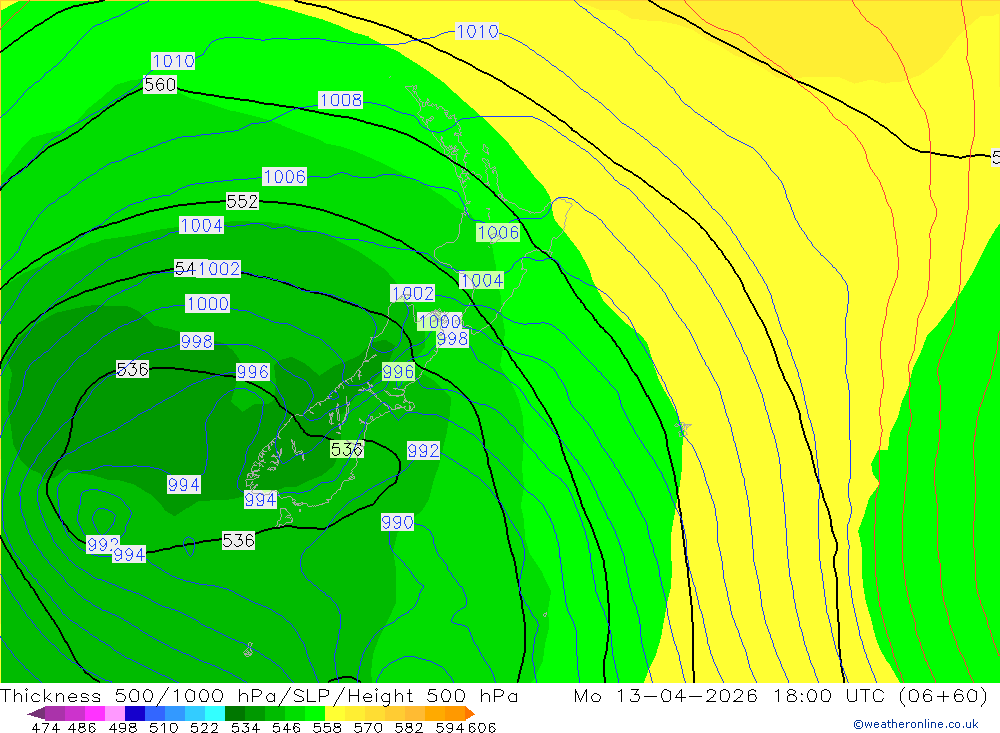
Task: Click the green-backed '1000' isobar label
Action: [439, 321]
